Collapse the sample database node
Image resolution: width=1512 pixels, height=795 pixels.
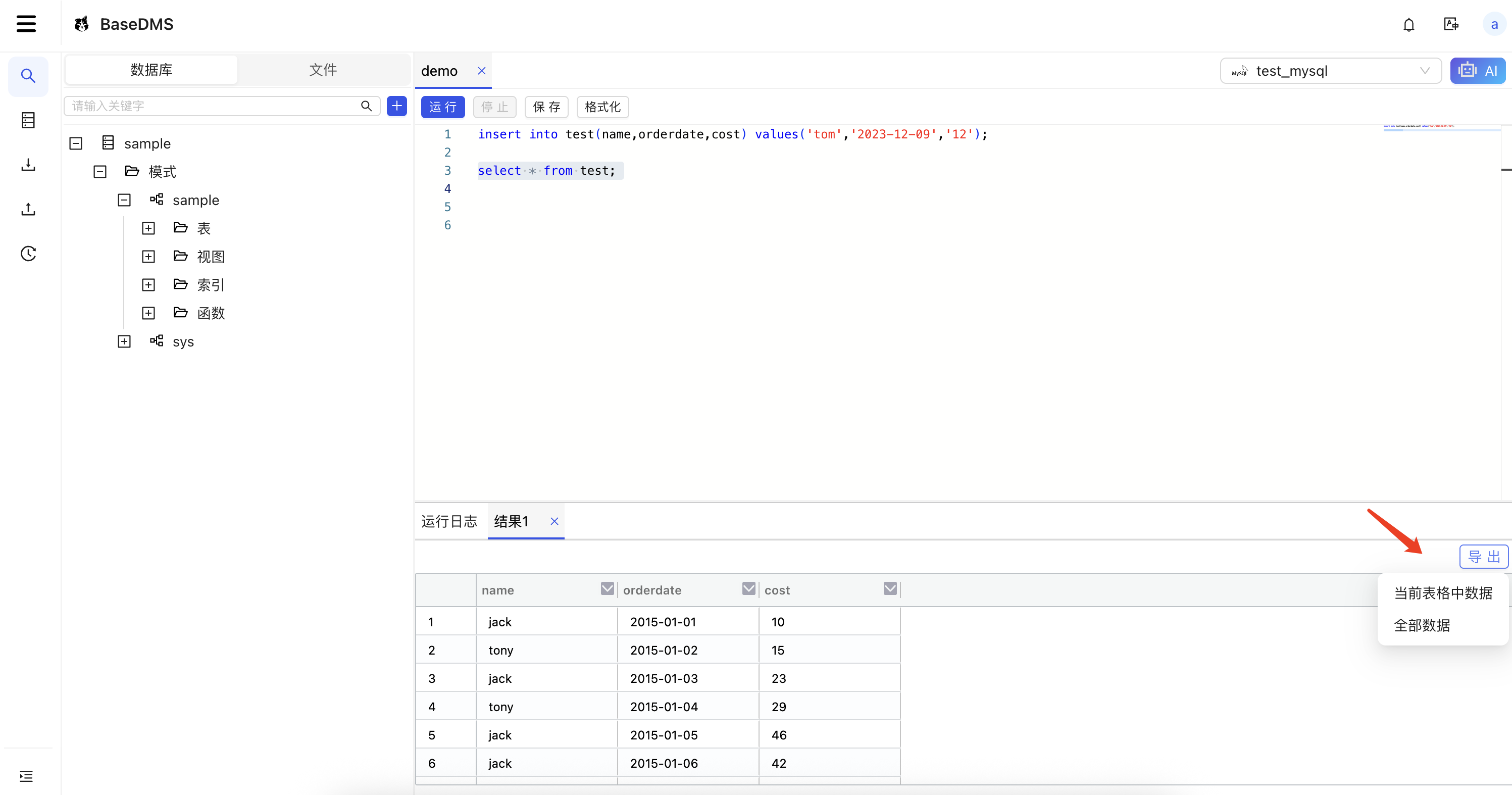[76, 143]
